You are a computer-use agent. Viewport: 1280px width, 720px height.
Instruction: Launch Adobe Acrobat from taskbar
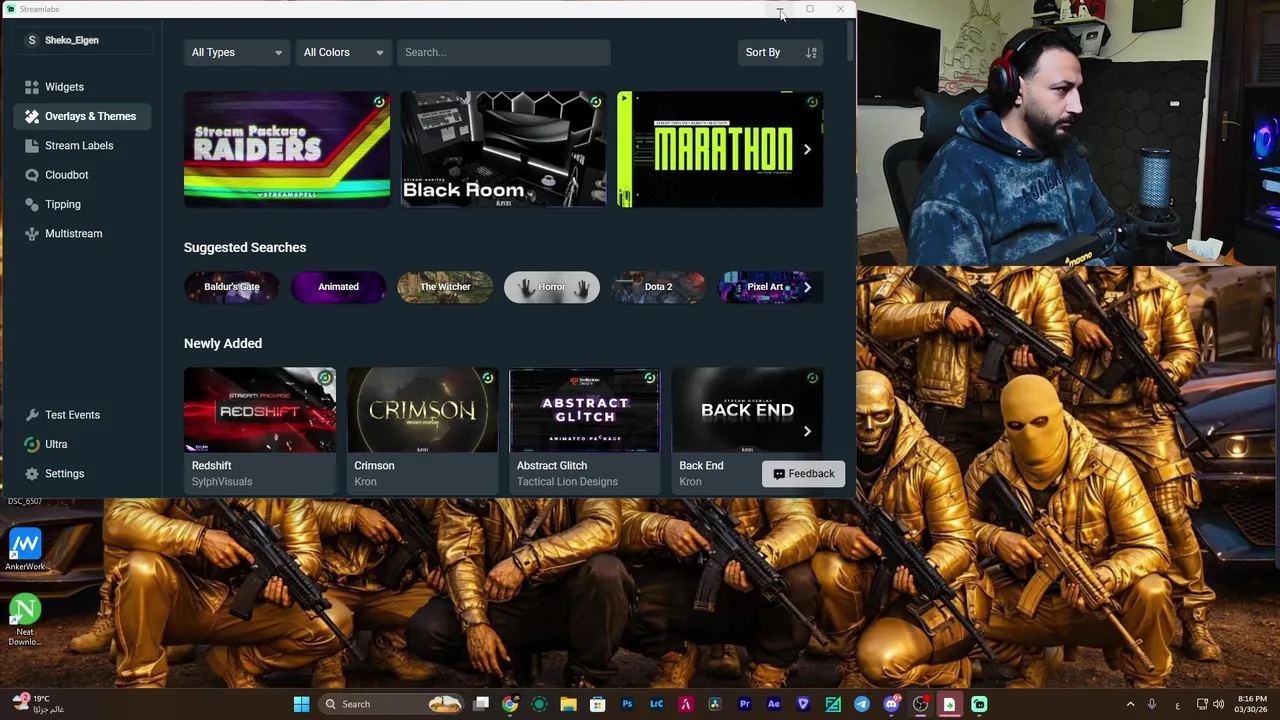686,704
